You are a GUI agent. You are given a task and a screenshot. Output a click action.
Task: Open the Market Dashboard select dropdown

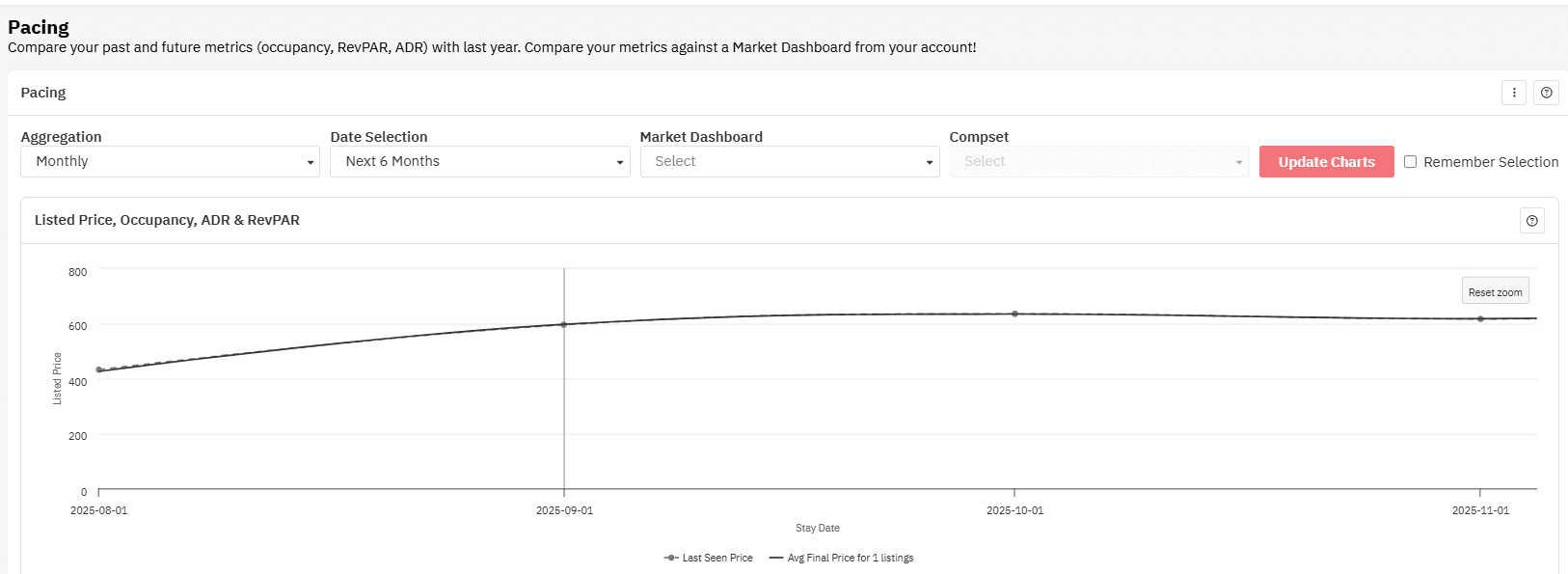(x=789, y=162)
